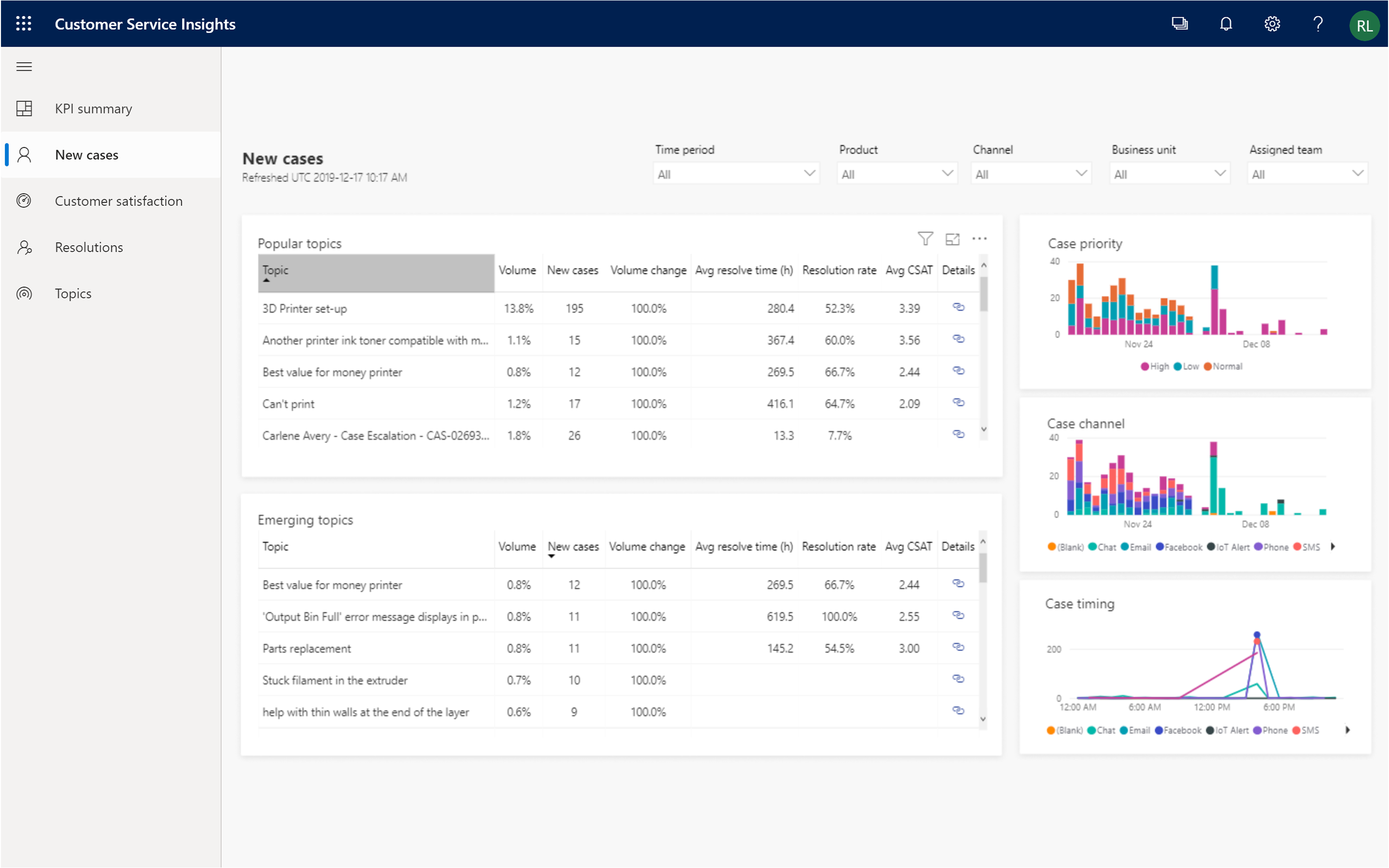Click the filter icon on Popular topics
Screen dimensions: 1389x868
925,239
